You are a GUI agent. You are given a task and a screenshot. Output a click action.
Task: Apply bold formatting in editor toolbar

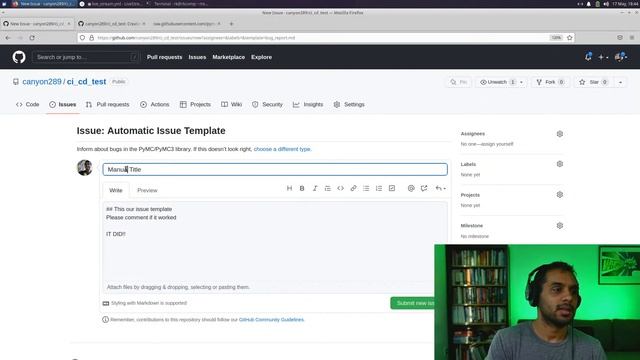pos(302,188)
